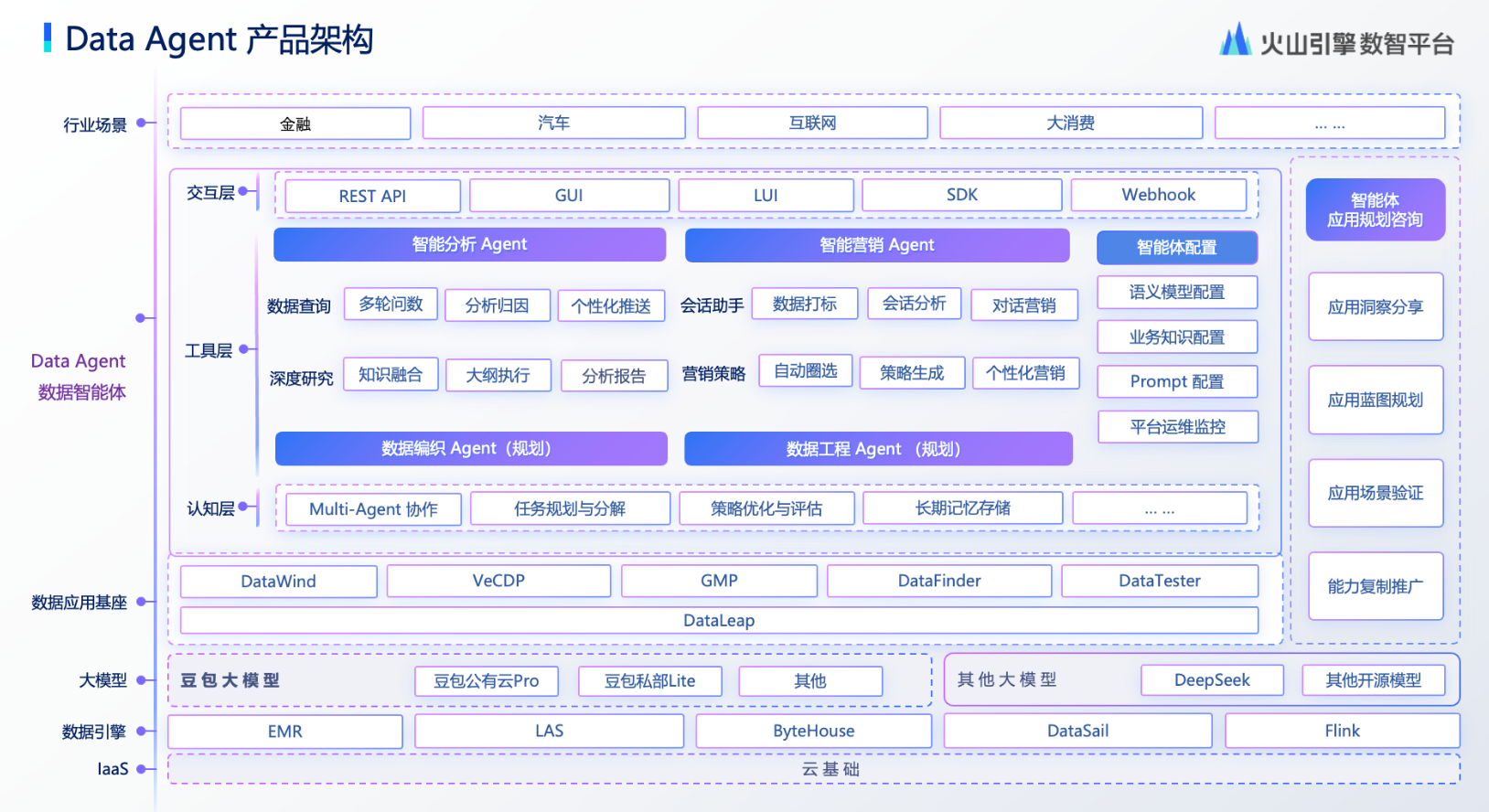This screenshot has height=812, width=1489.
Task: Click the 自动圈选 box
Action: (x=806, y=370)
